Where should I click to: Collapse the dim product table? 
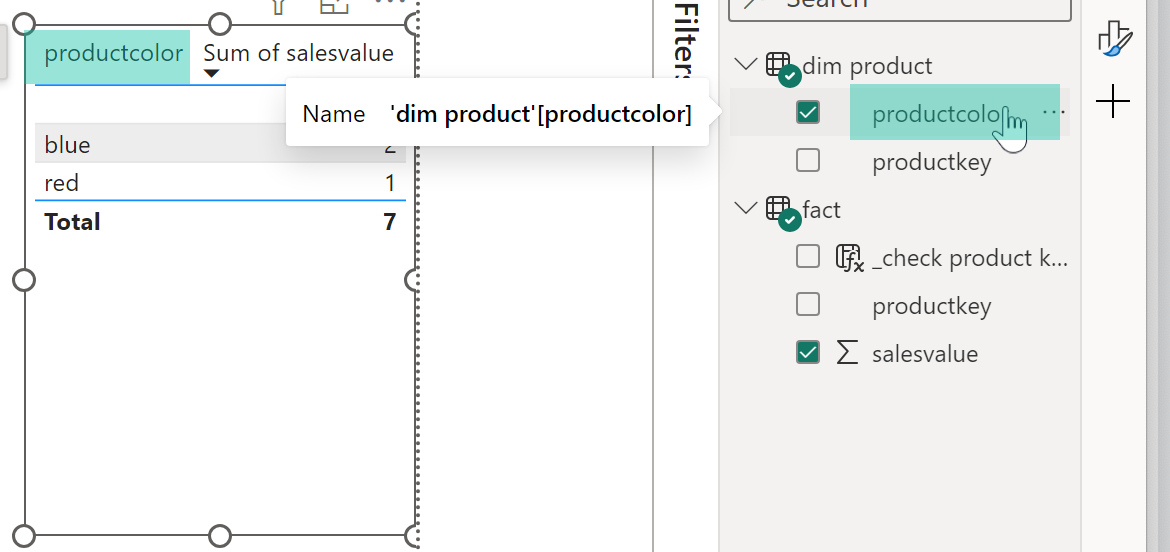pos(745,64)
